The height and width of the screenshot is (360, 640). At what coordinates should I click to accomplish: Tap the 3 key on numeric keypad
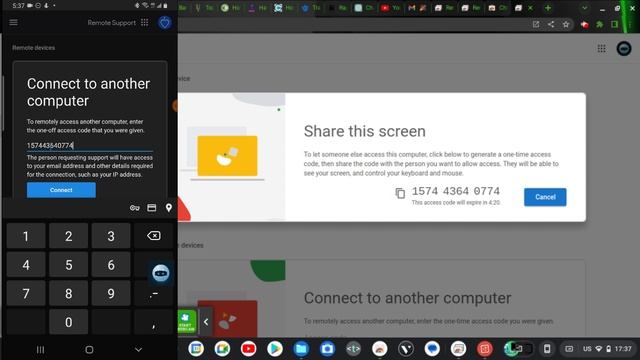111,236
